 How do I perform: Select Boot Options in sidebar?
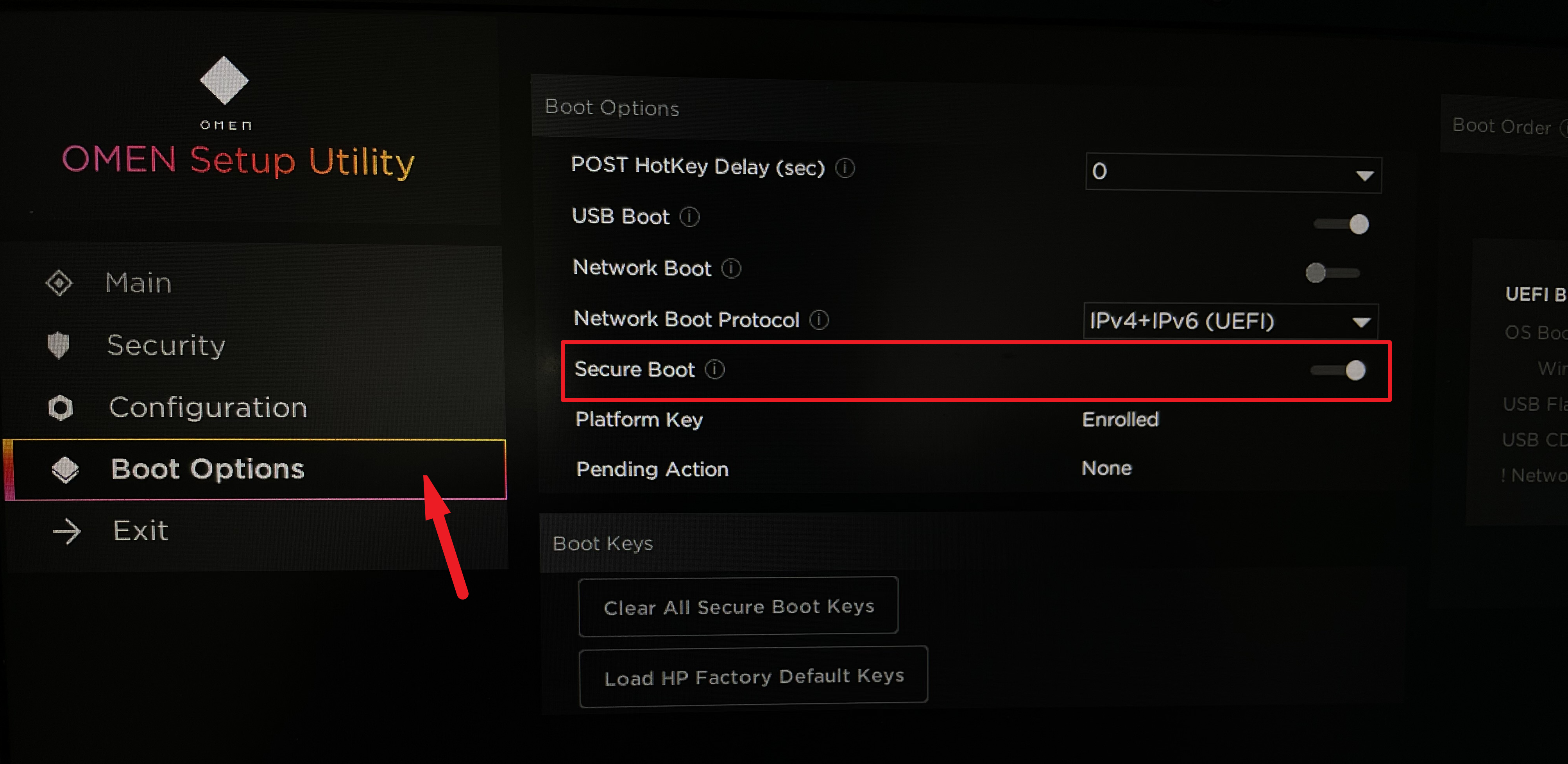(207, 469)
